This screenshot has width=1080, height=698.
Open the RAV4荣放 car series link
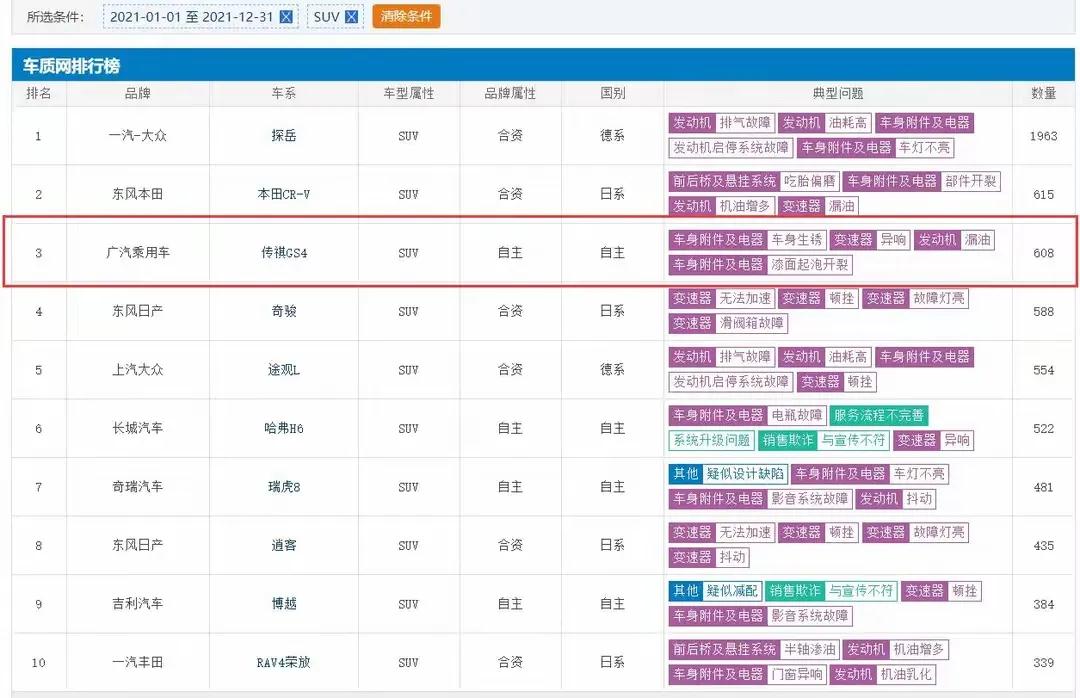[283, 662]
